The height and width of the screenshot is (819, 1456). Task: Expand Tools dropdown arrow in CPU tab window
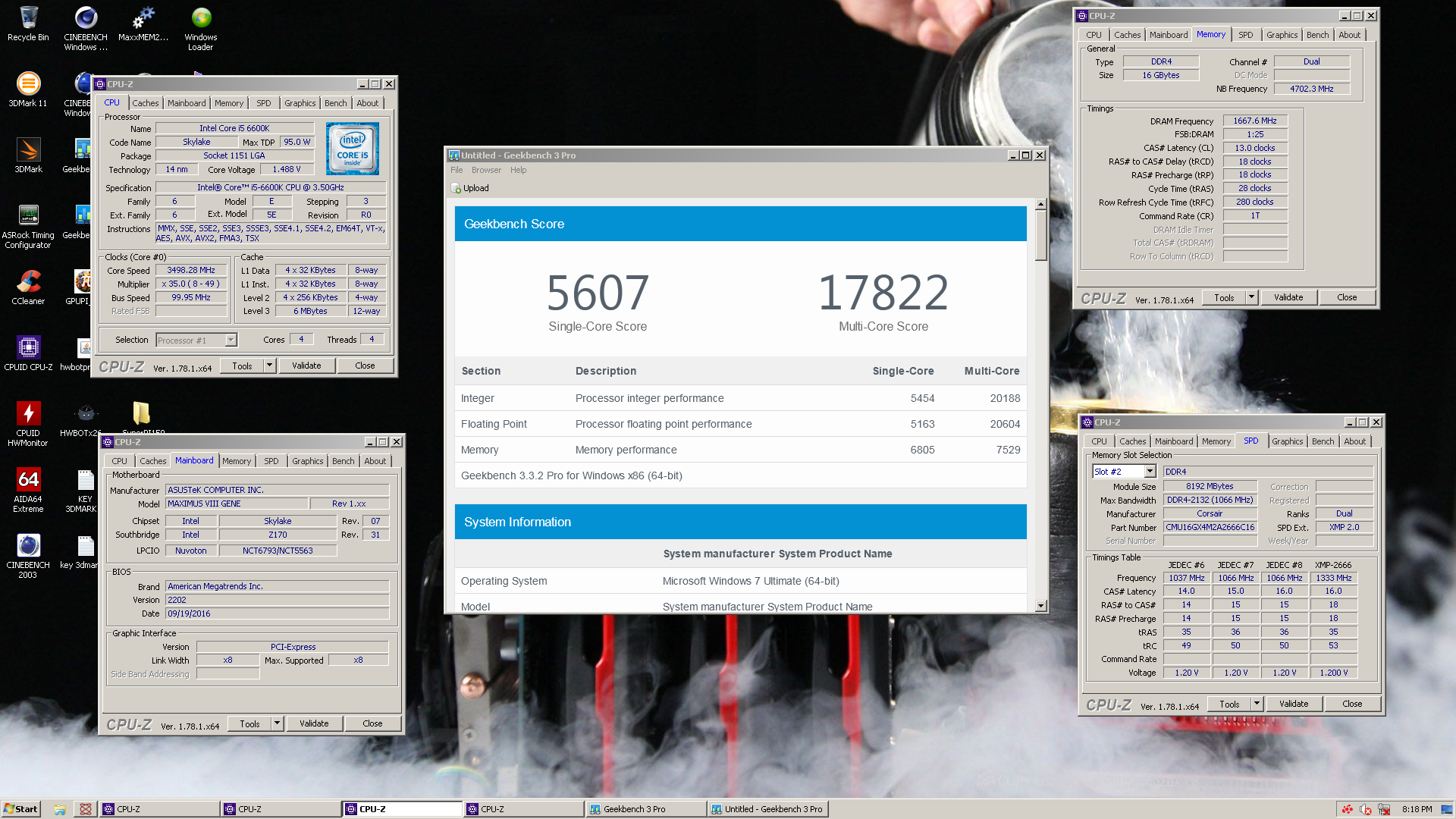(269, 366)
